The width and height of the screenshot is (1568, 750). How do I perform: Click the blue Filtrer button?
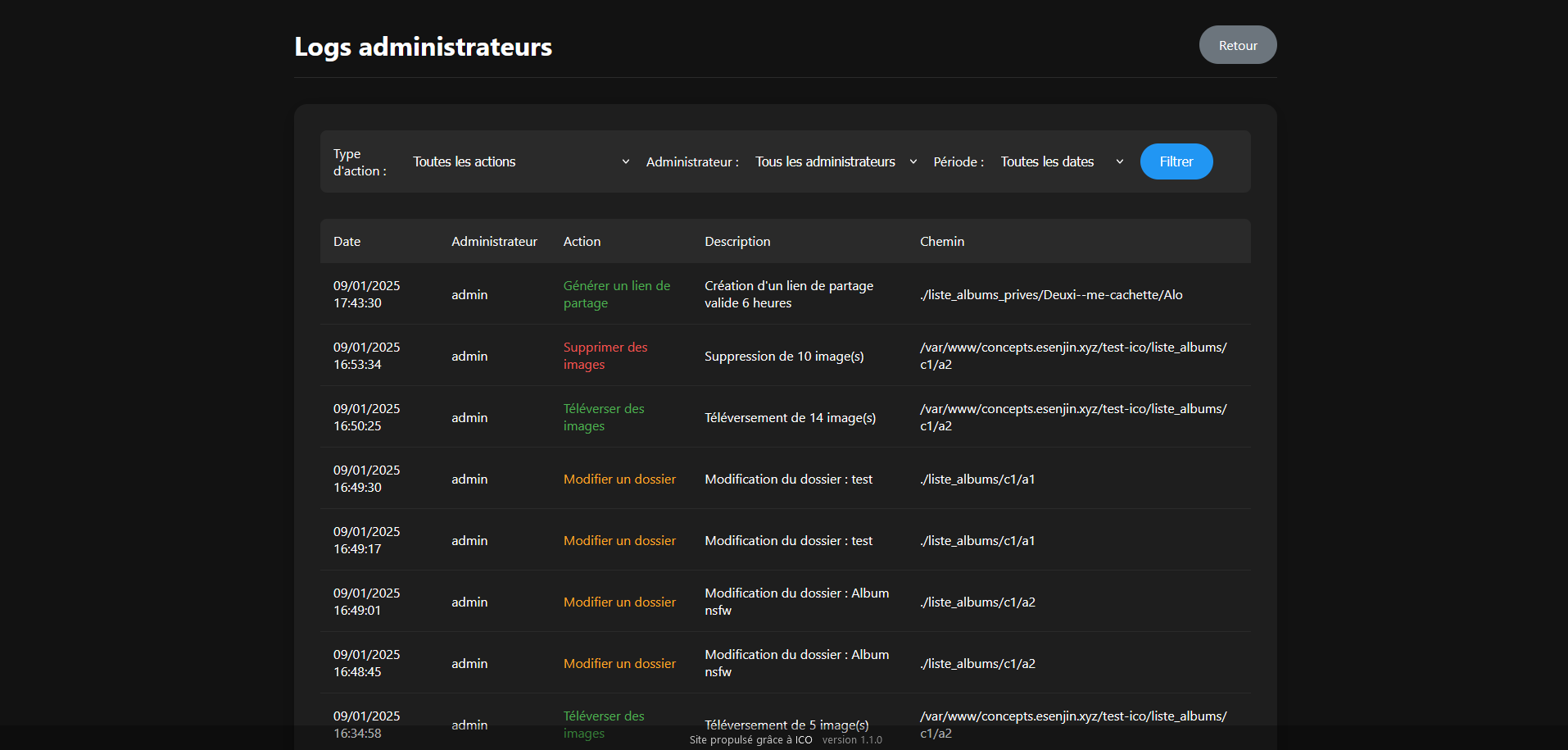(x=1176, y=161)
